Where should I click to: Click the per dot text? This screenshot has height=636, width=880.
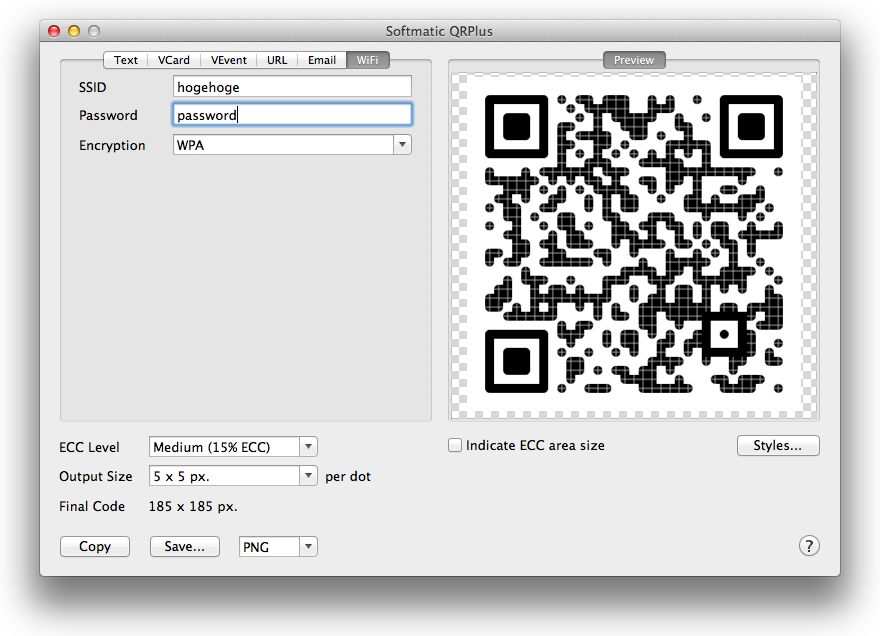click(348, 477)
